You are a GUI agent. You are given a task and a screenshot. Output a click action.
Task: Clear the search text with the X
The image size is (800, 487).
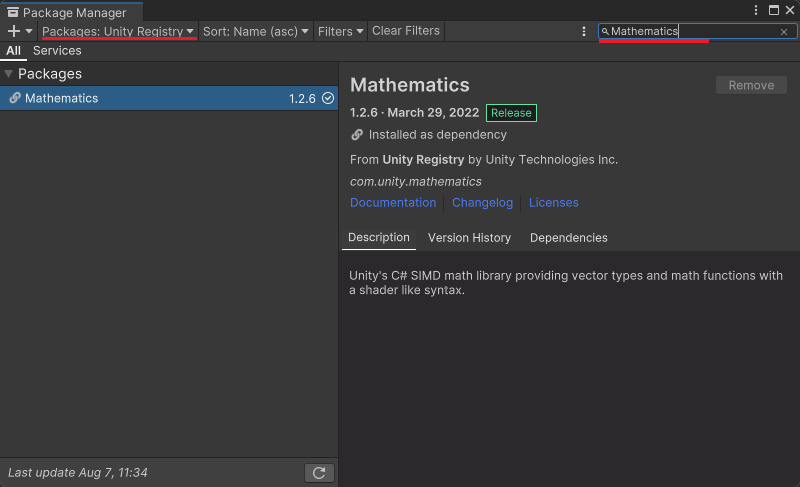click(x=784, y=32)
